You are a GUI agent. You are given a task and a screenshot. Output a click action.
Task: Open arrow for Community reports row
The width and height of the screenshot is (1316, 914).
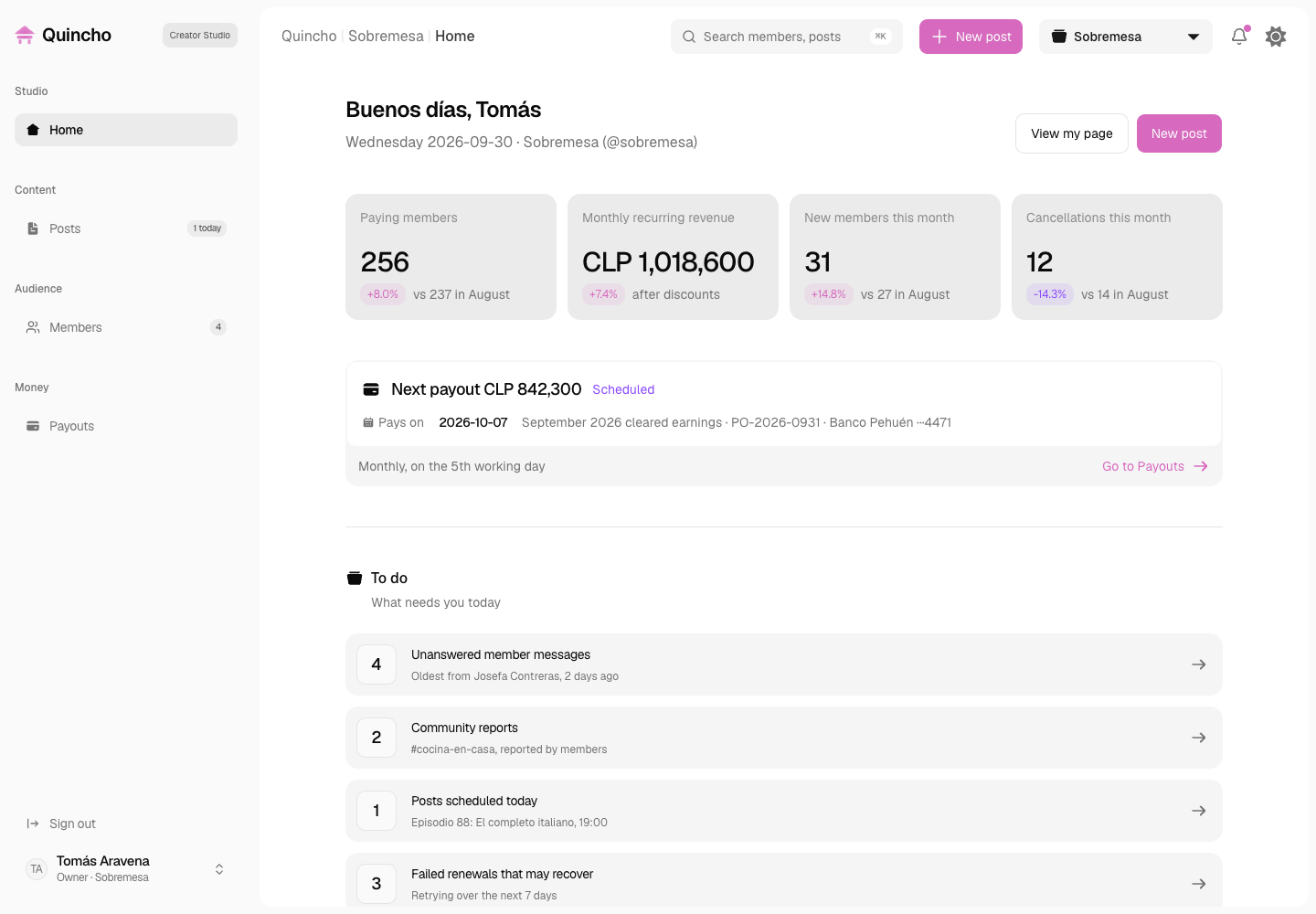tap(1199, 738)
